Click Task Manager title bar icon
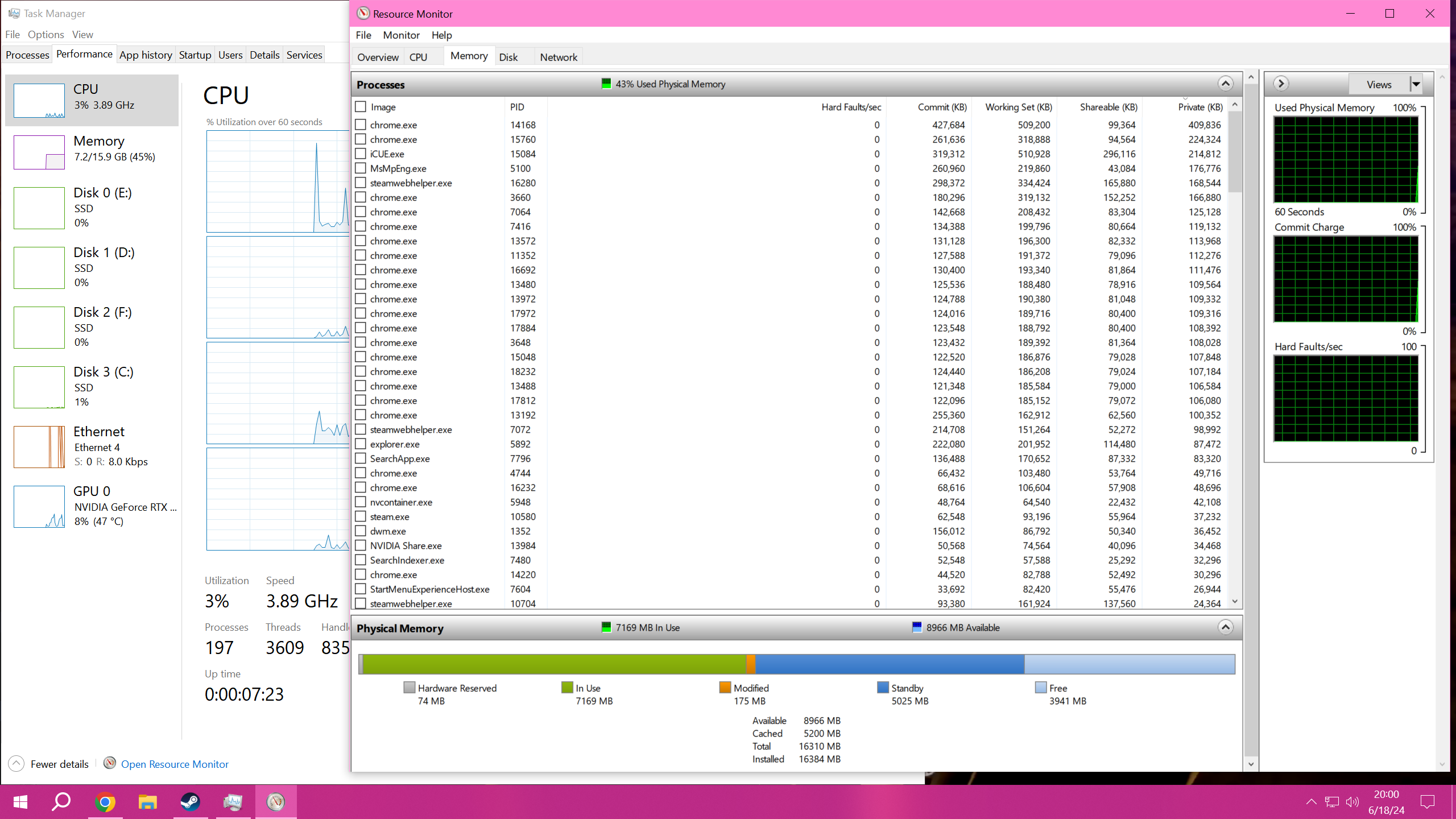 [x=14, y=13]
